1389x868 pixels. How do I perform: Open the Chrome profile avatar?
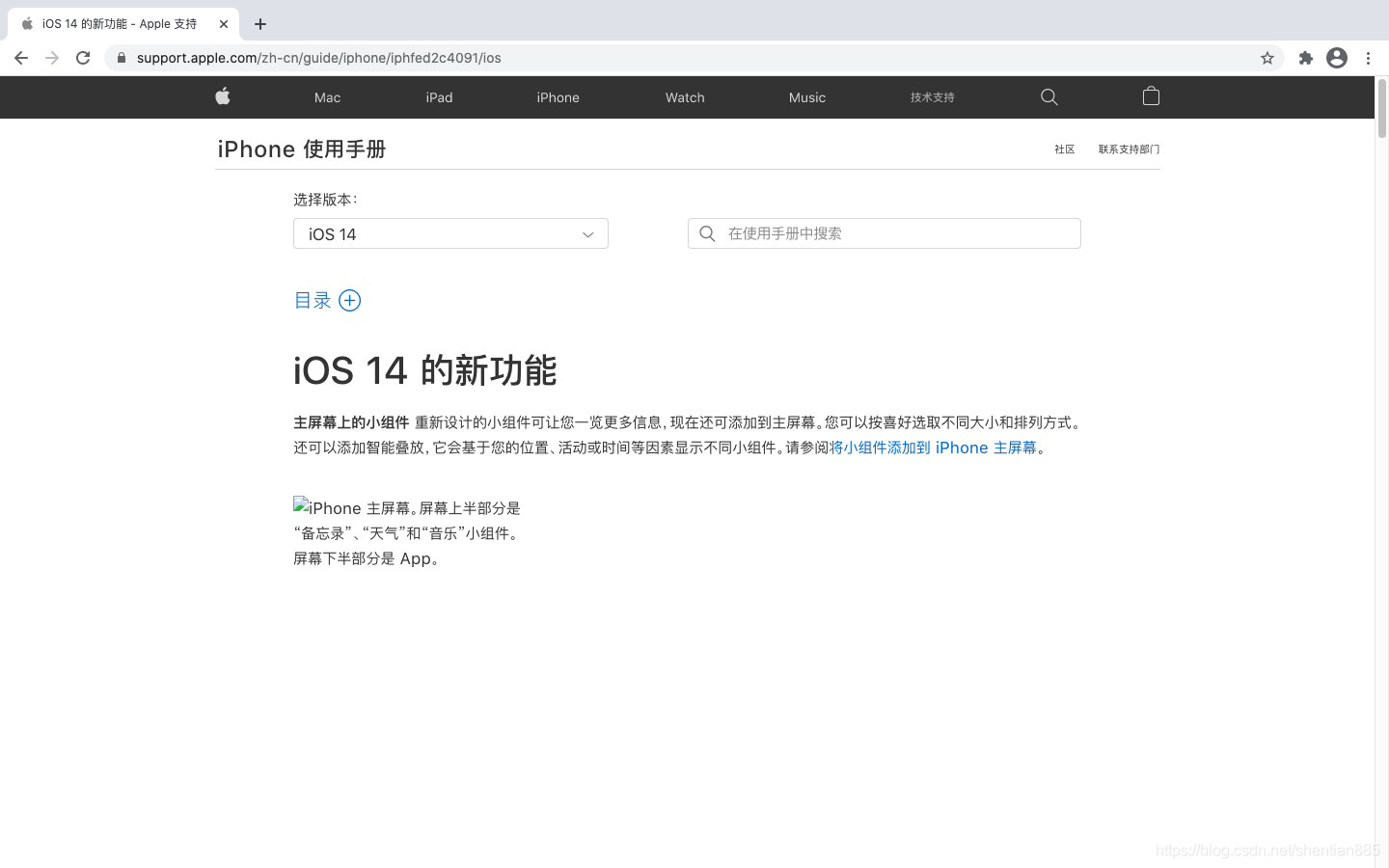click(1337, 58)
